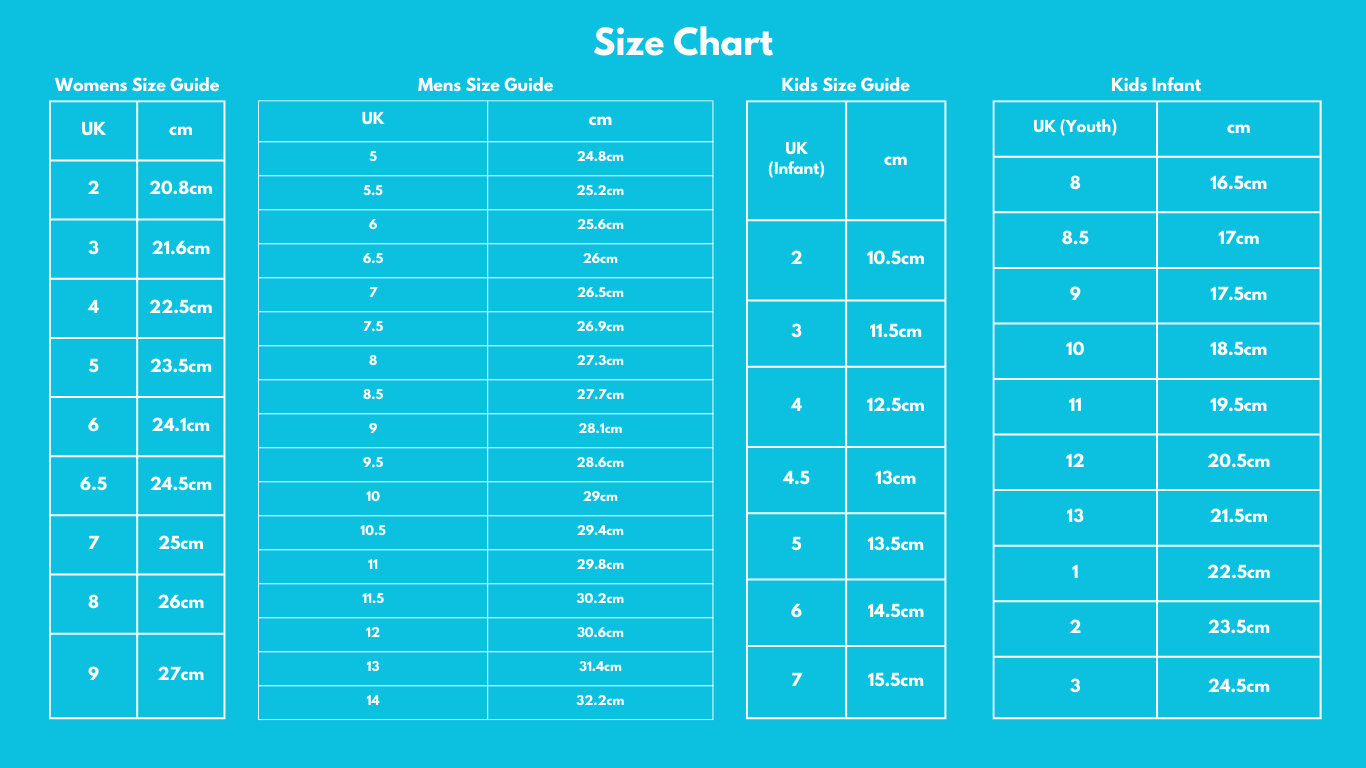Click the 10.5cm cell in Kids table
This screenshot has height=768, width=1366.
tap(895, 258)
